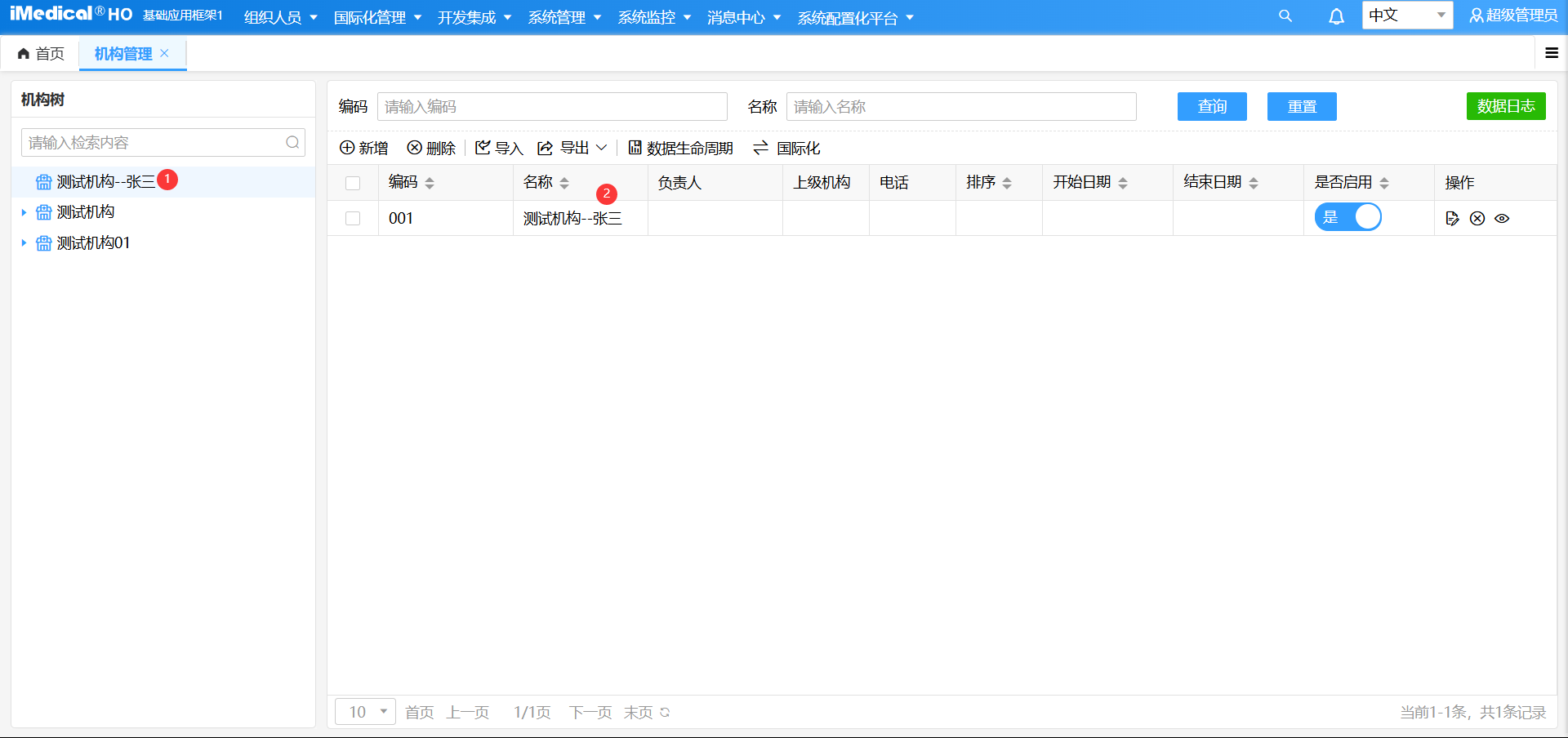Open the language selector showing 中文
Screen dimensions: 1568x738
tap(1406, 16)
